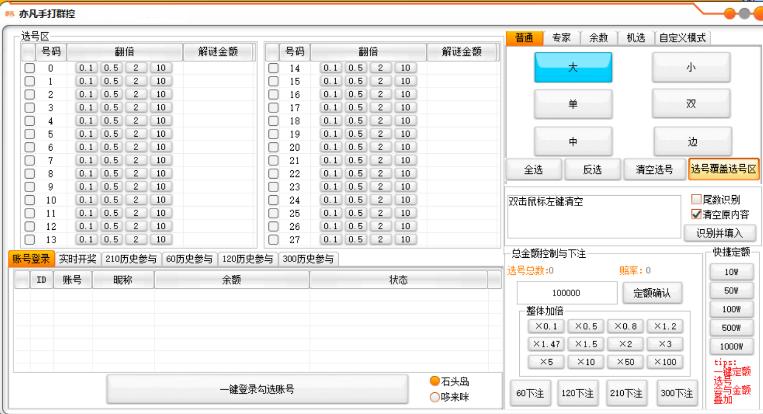Viewport: 763px width, 414px height.
Task: Apply the ×3 overall multiplier
Action: tap(665, 344)
